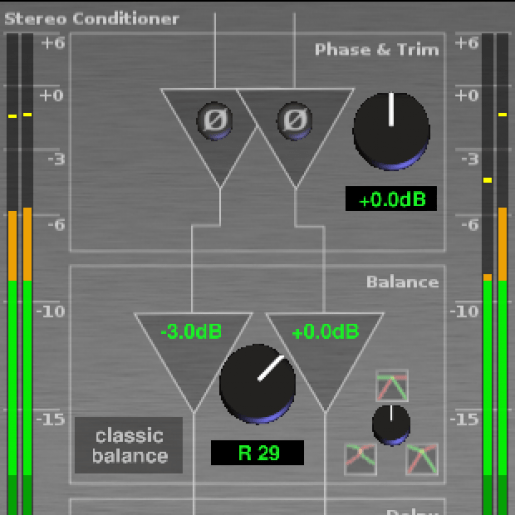The image size is (515, 515).
Task: Toggle the left channel phase invert button
Action: tap(214, 121)
